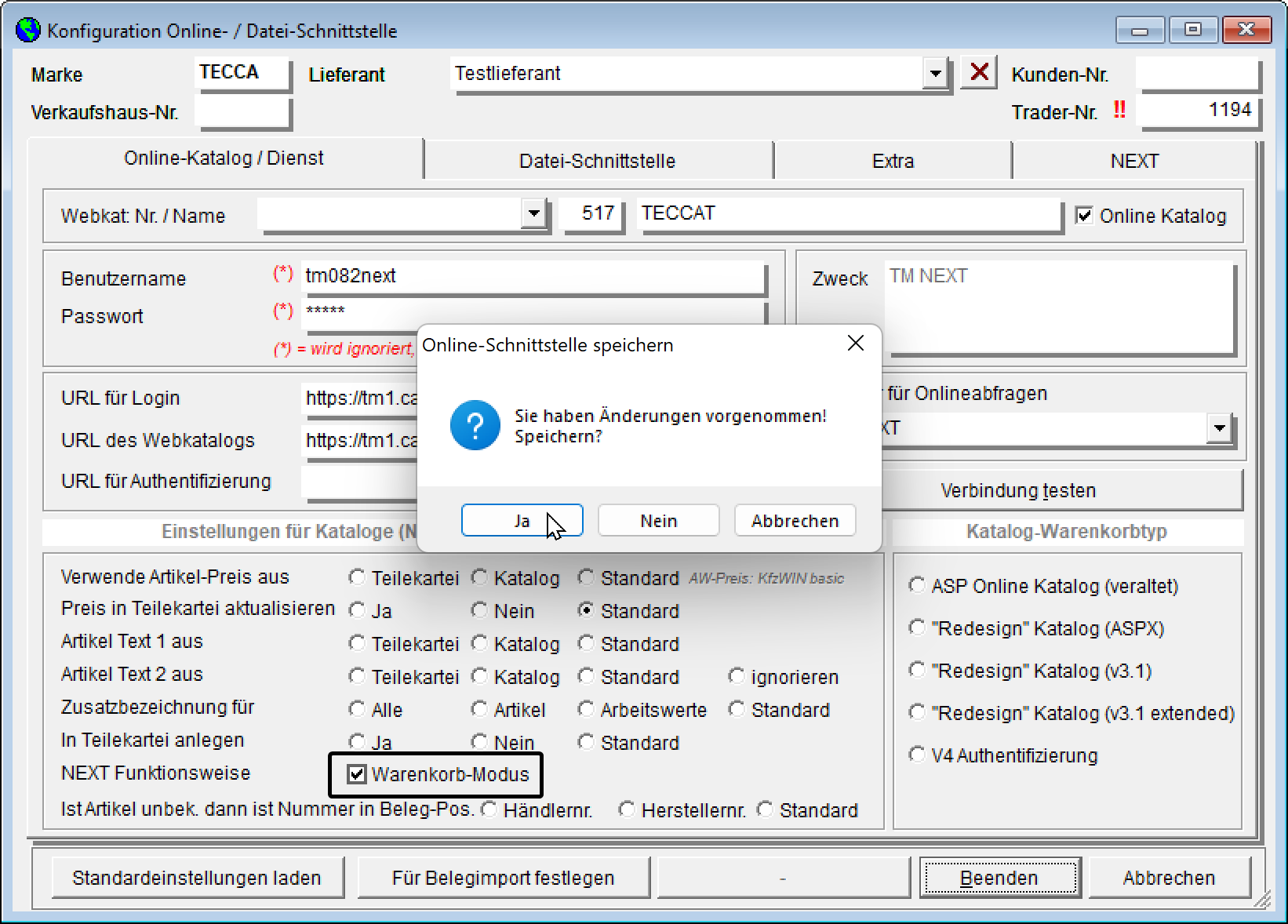This screenshot has width=1288, height=924.
Task: Open the Extra tab
Action: 893,161
